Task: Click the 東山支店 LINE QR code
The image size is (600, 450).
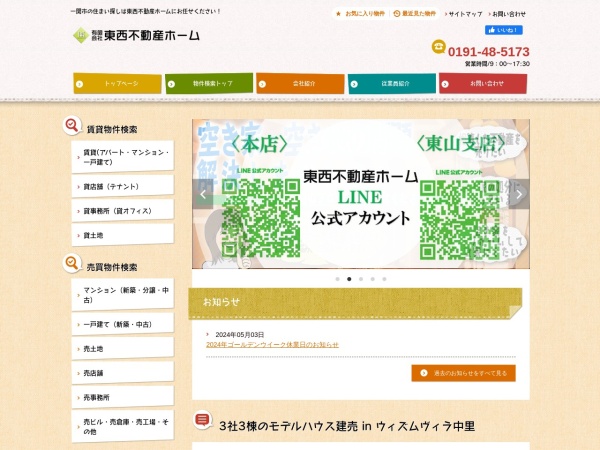Action: pyautogui.click(x=460, y=220)
